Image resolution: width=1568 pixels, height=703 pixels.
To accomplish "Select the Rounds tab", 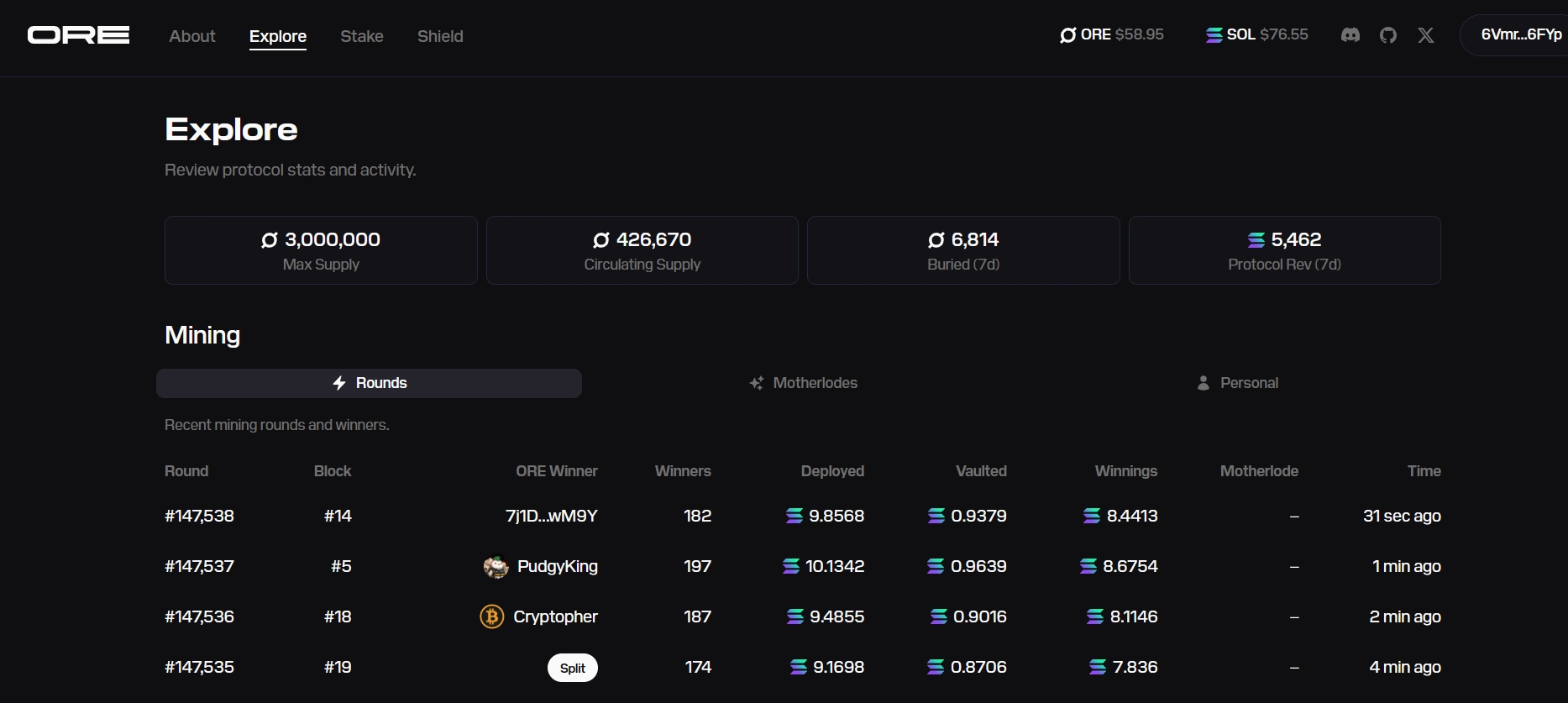I will point(369,383).
